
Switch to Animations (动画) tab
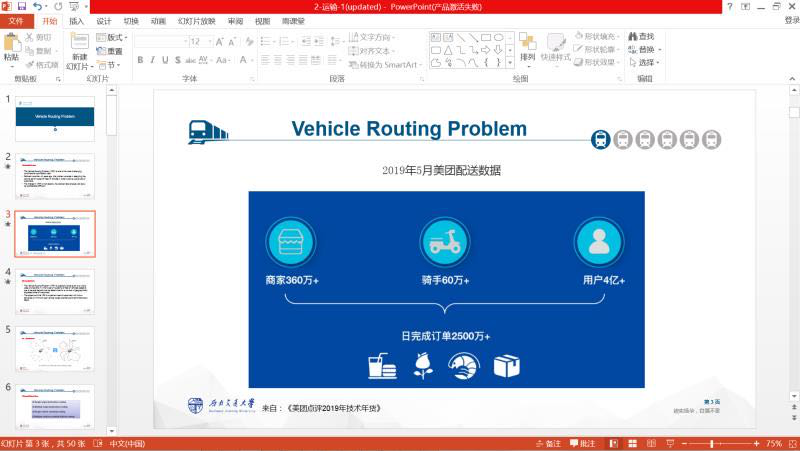158,21
